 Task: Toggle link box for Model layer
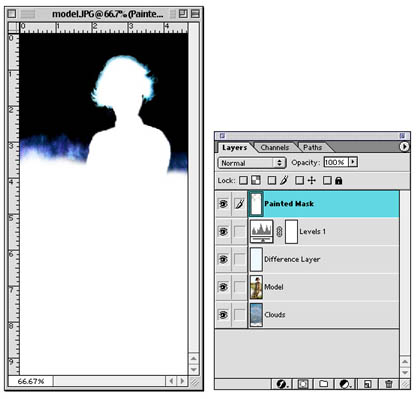[x=239, y=287]
